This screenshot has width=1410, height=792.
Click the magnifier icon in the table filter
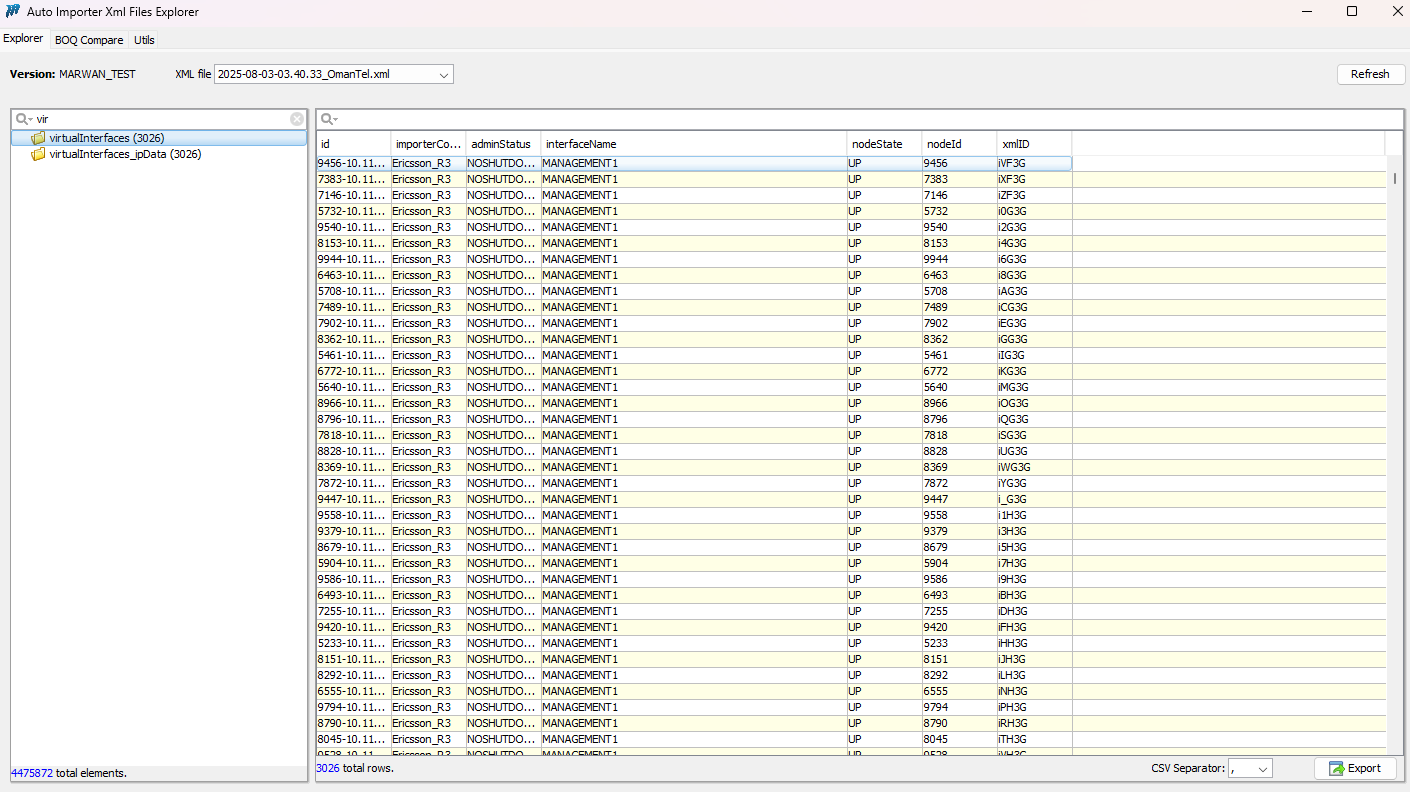[328, 119]
